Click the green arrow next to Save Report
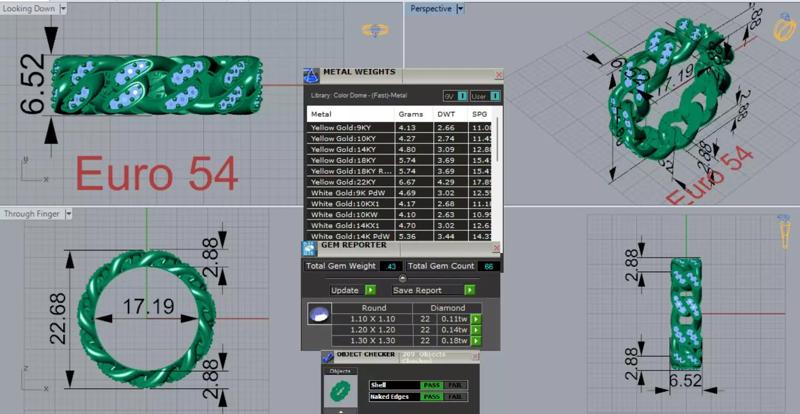800x414 pixels. tap(470, 290)
